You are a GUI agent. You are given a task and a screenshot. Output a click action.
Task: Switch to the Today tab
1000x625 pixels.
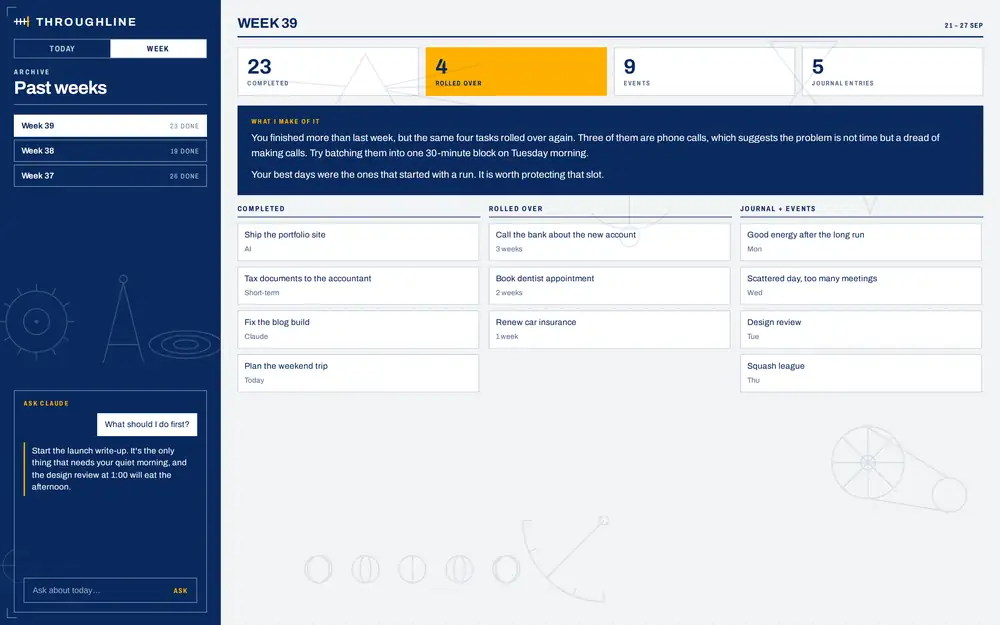62,48
